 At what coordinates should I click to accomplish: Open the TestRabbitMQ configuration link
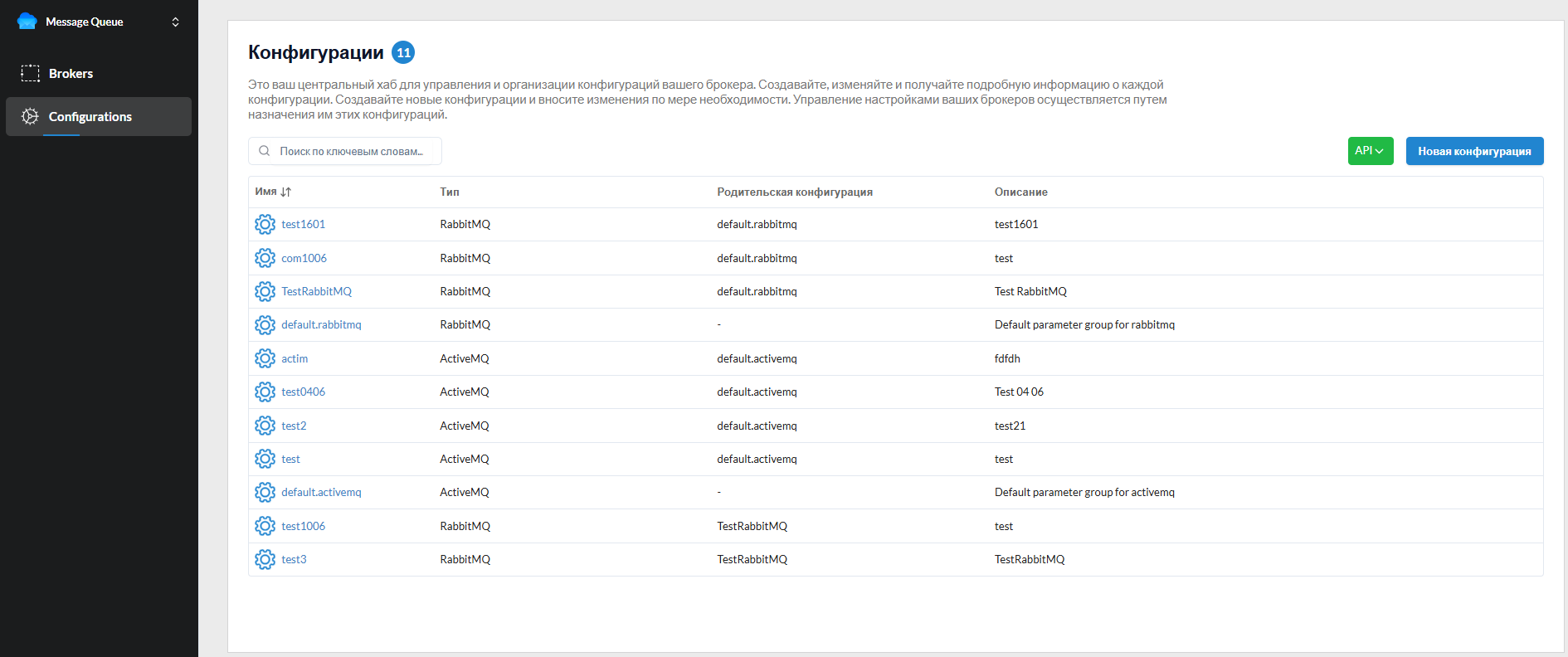click(x=316, y=291)
